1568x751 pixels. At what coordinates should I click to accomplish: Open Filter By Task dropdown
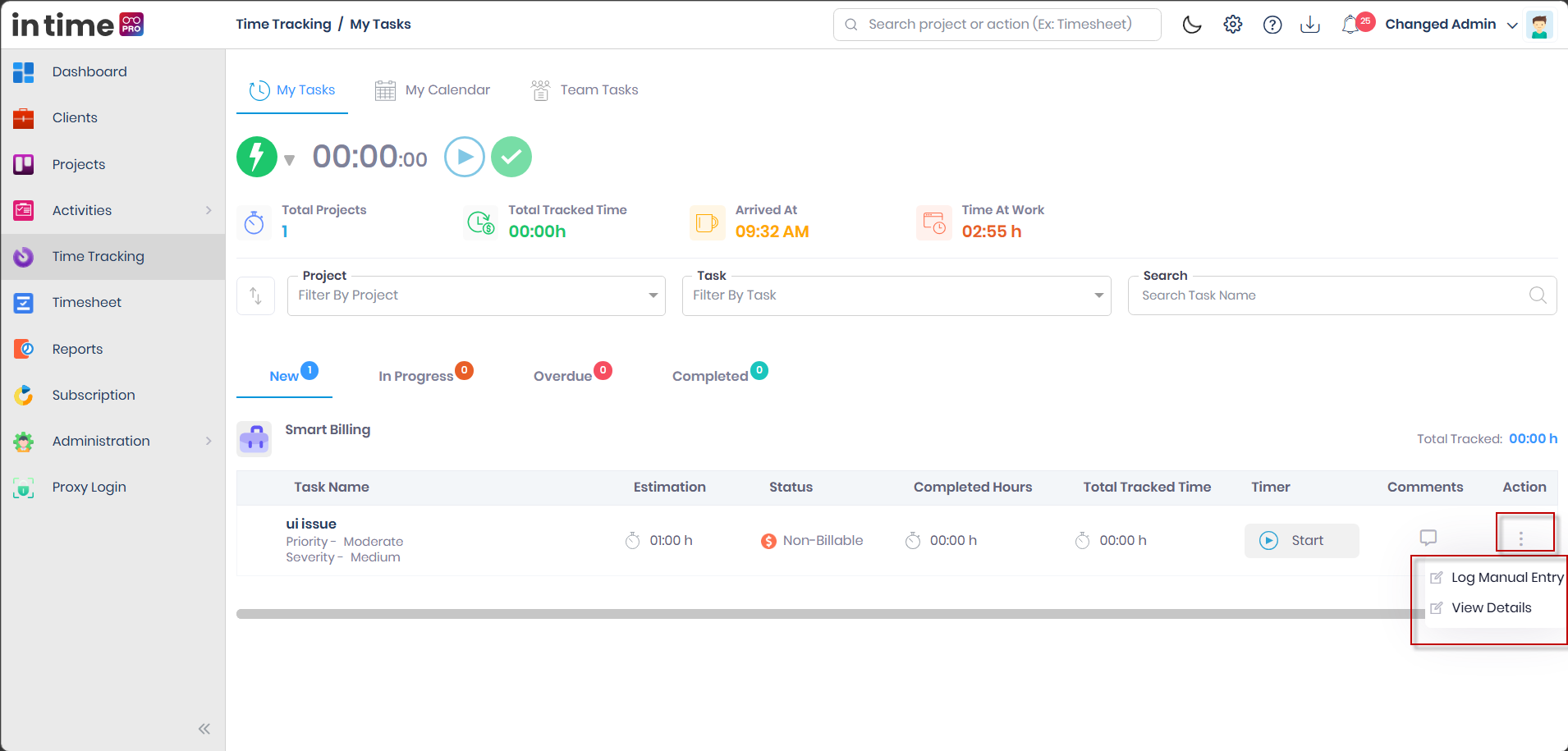click(x=896, y=295)
